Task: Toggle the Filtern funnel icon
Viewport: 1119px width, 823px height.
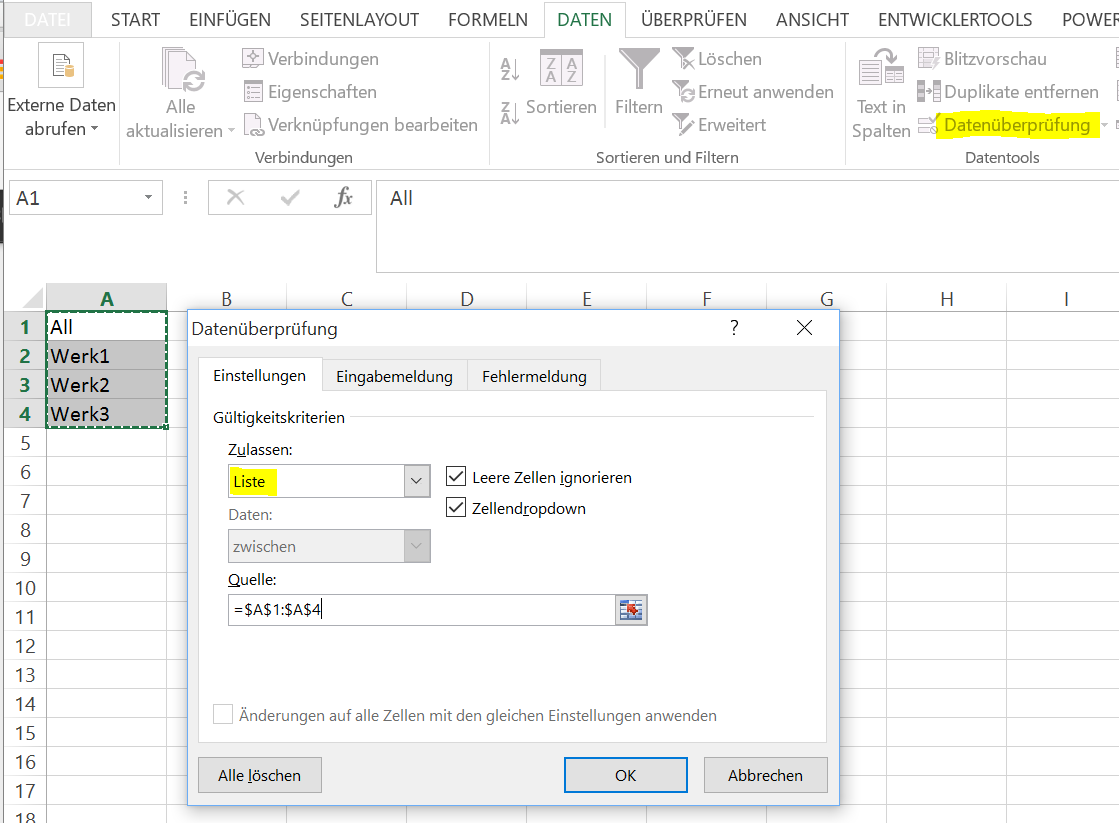Action: 639,68
